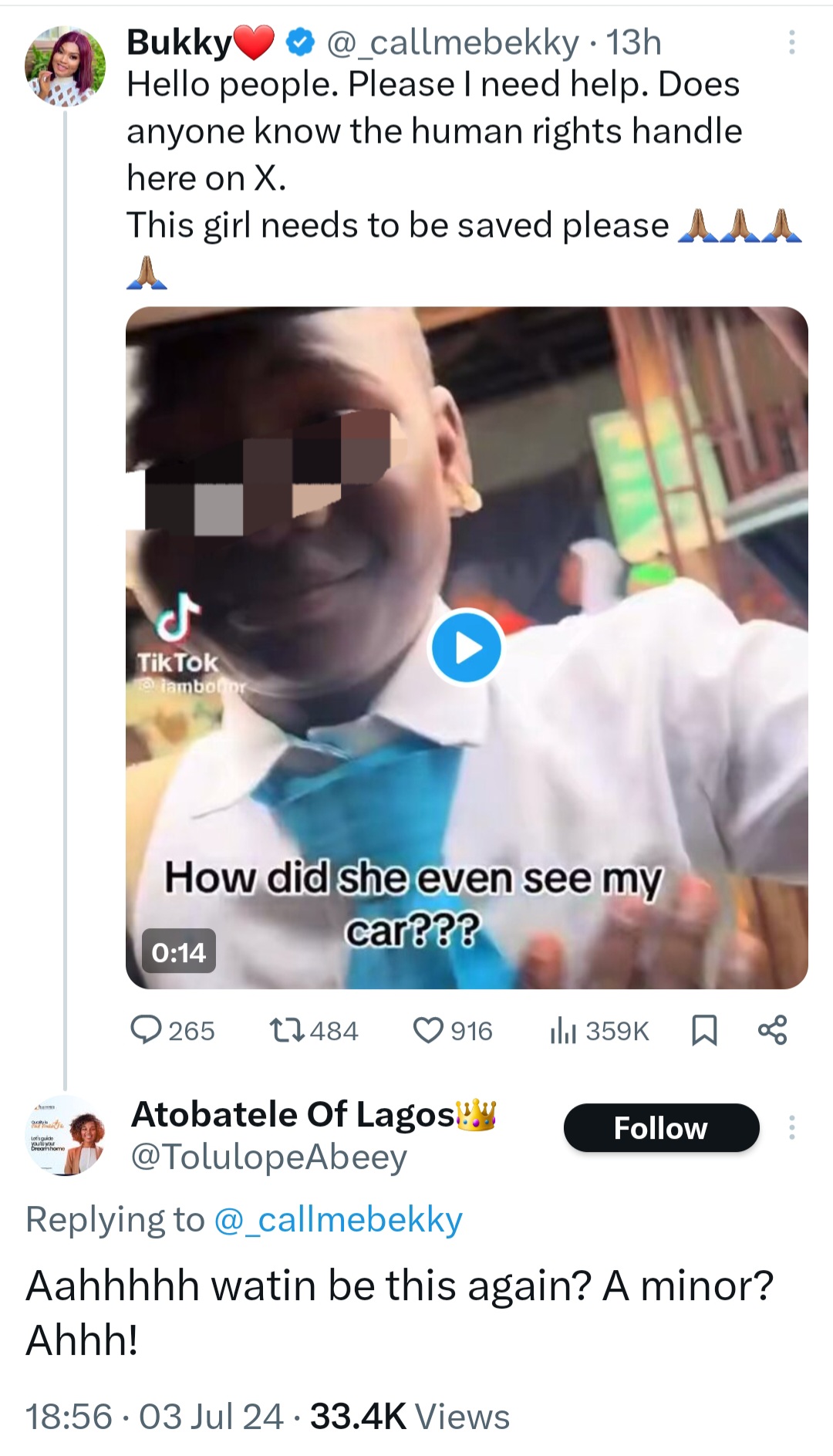Tap the @_callmebekky reply mention link
This screenshot has width=833, height=1456.
tap(338, 1220)
